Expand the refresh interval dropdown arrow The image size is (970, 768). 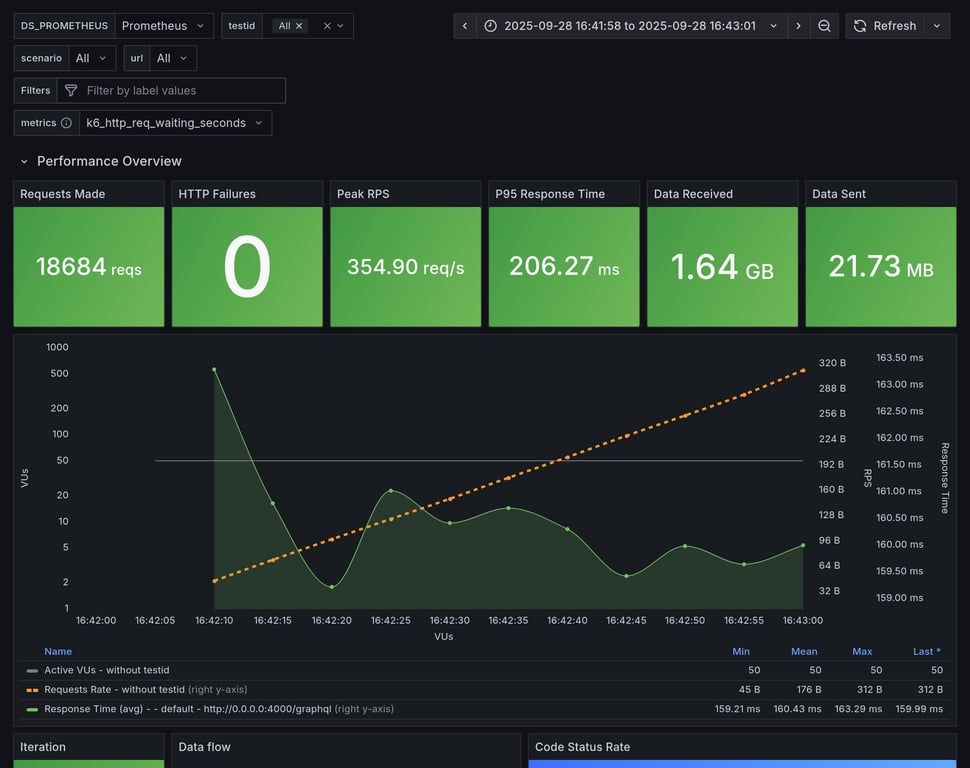[x=937, y=26]
